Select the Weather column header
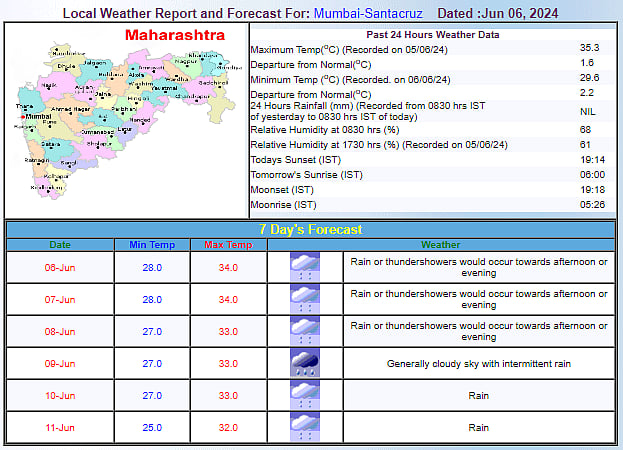The image size is (623, 450). [x=440, y=245]
